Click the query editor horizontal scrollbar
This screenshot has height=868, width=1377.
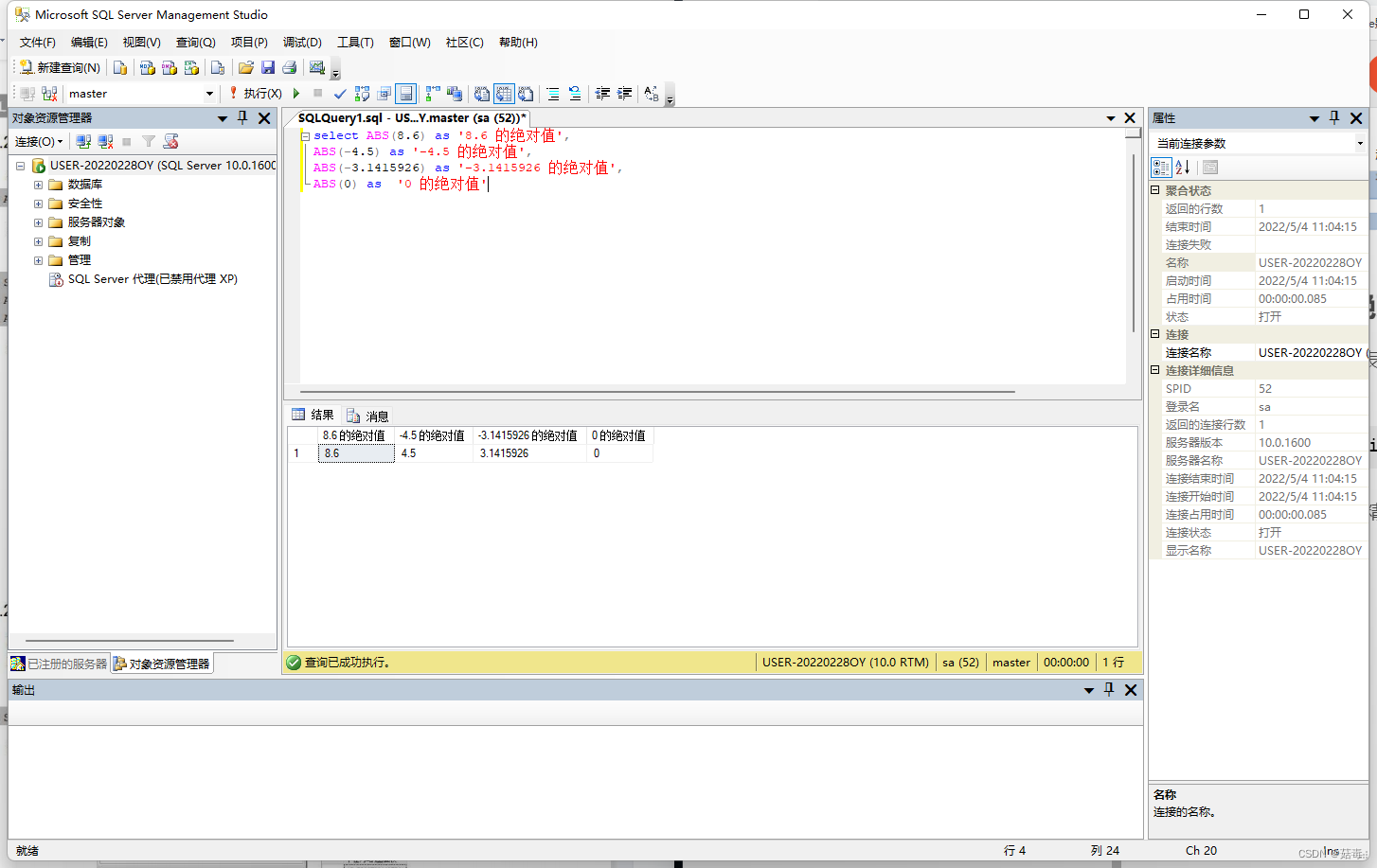657,391
